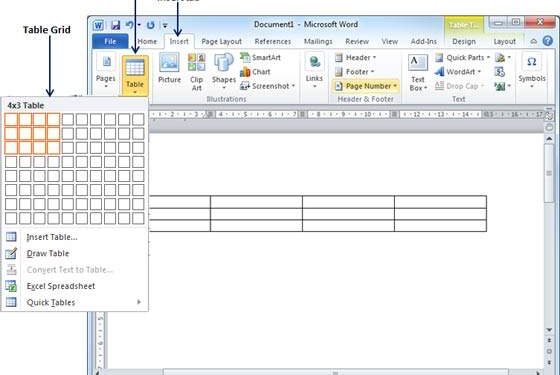The width and height of the screenshot is (560, 375).
Task: Open the References tab
Action: [x=273, y=41]
